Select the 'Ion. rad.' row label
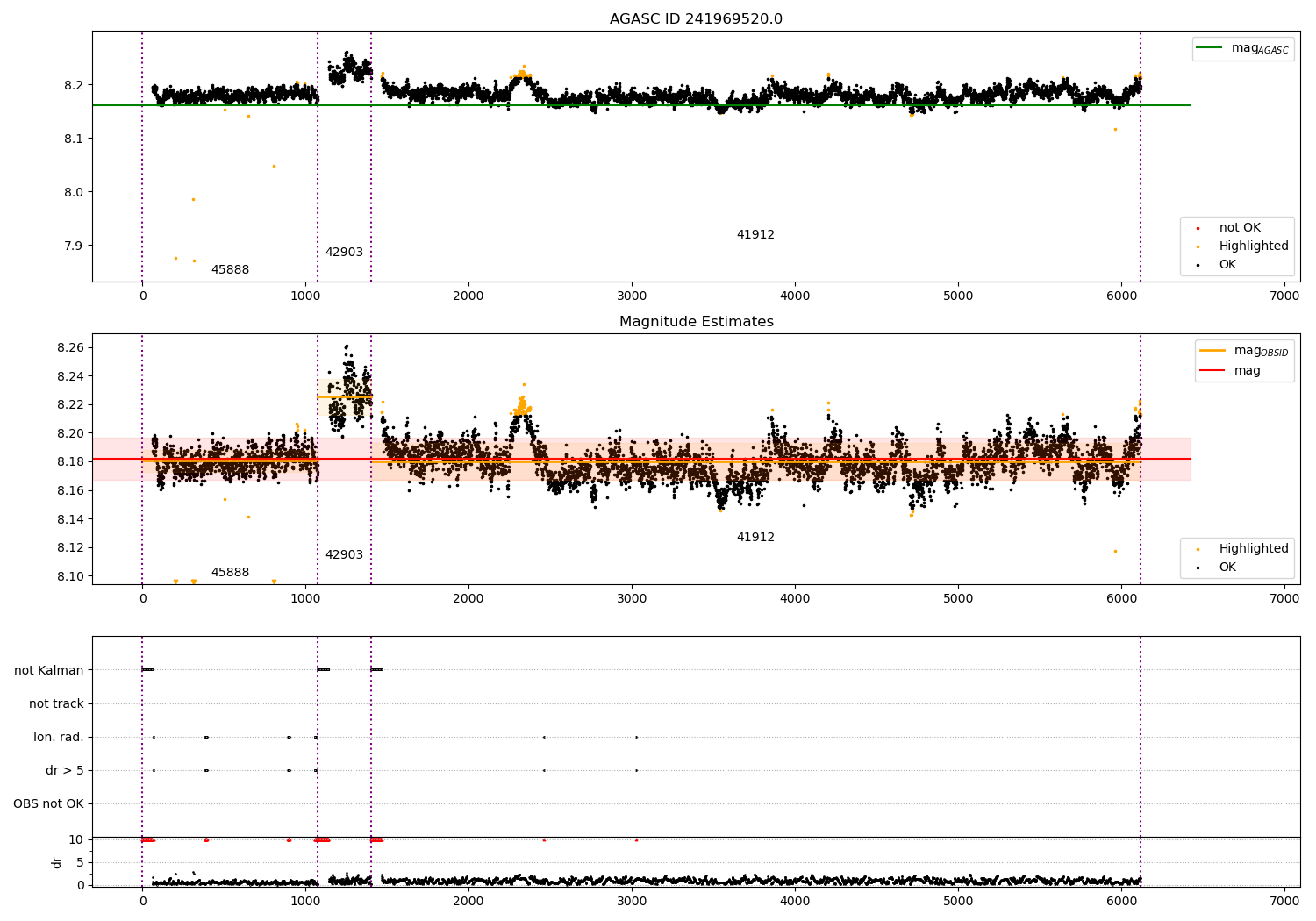 (x=59, y=737)
